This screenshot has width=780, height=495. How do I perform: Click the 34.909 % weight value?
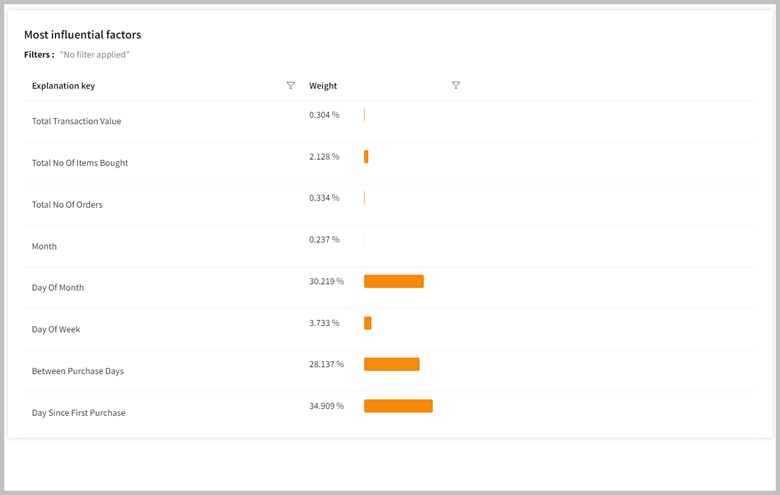[x=326, y=406]
